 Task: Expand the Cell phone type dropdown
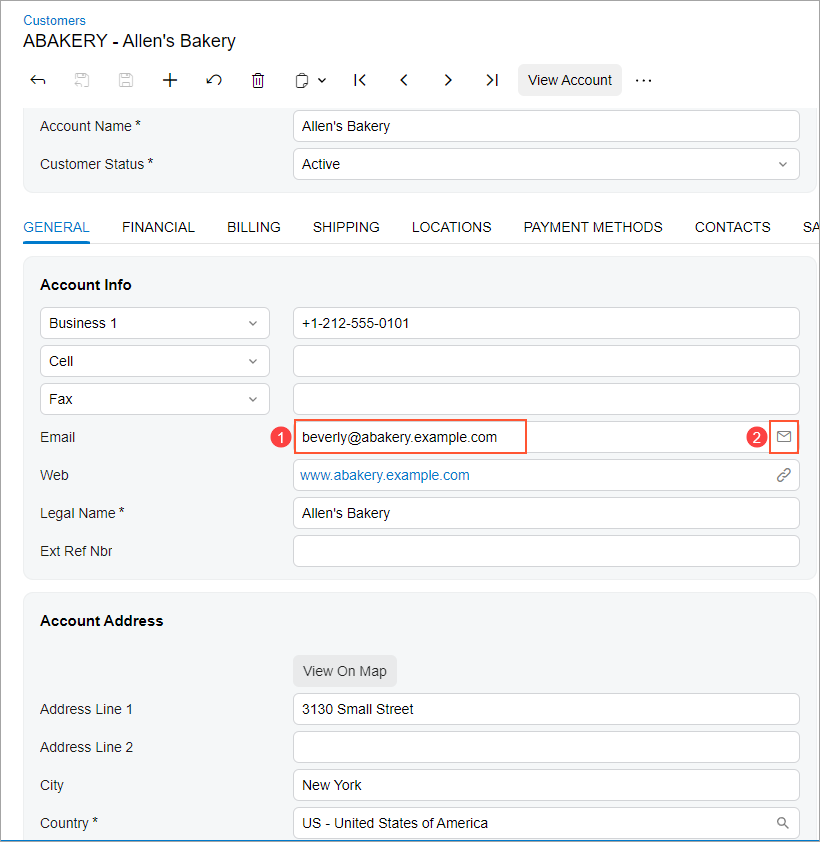(252, 361)
